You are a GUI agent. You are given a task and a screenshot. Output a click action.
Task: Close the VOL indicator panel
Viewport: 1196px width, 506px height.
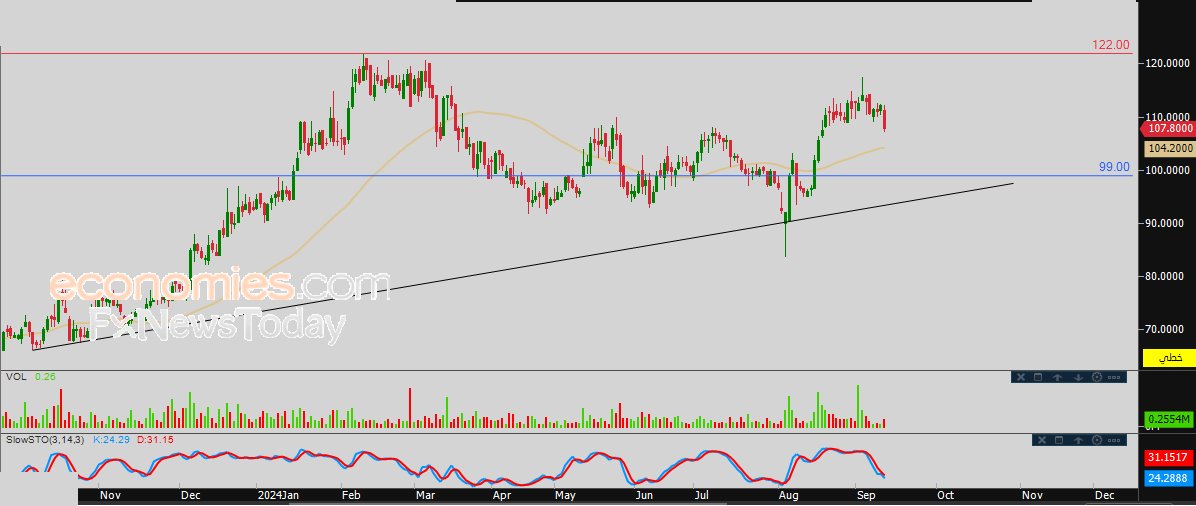(1020, 377)
